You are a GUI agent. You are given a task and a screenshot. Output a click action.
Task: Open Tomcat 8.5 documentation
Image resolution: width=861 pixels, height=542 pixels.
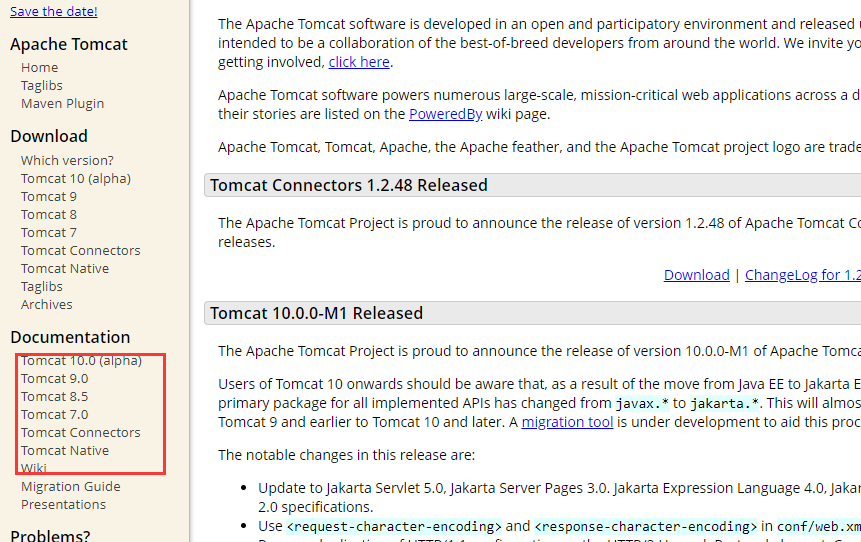[54, 396]
